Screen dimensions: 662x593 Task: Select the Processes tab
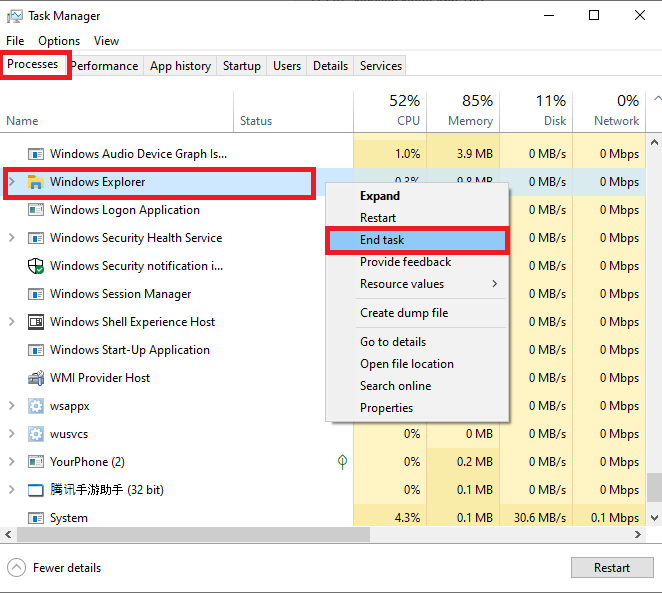33,64
